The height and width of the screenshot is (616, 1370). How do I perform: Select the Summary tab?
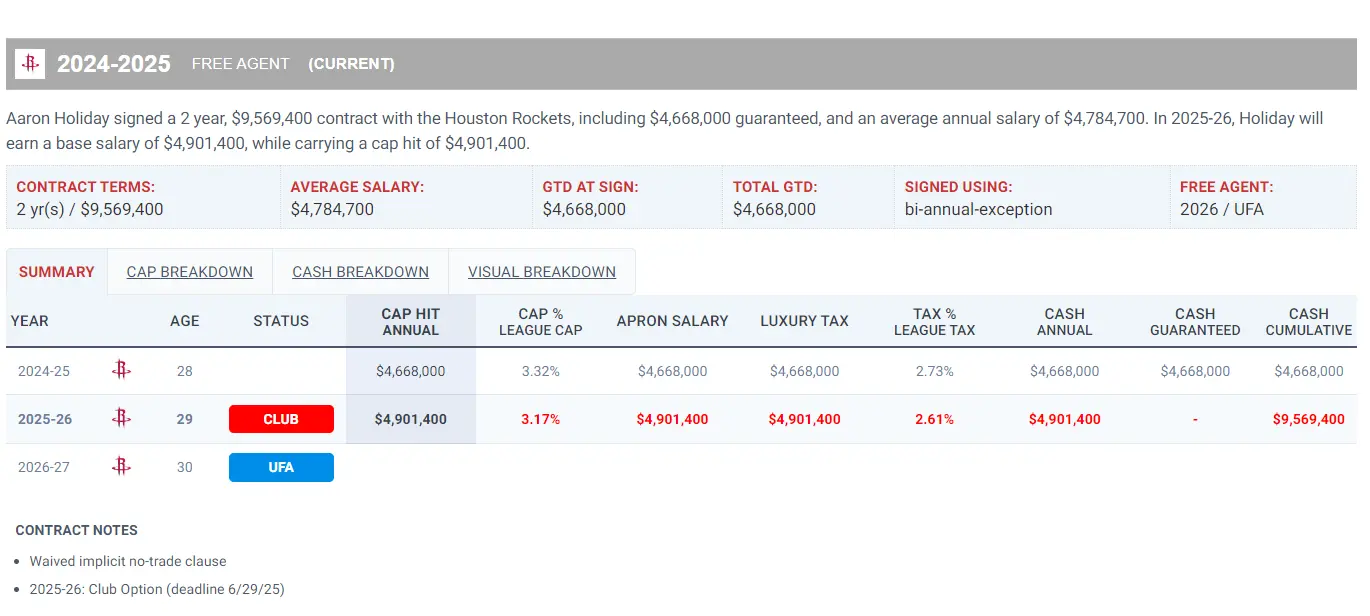coord(57,272)
